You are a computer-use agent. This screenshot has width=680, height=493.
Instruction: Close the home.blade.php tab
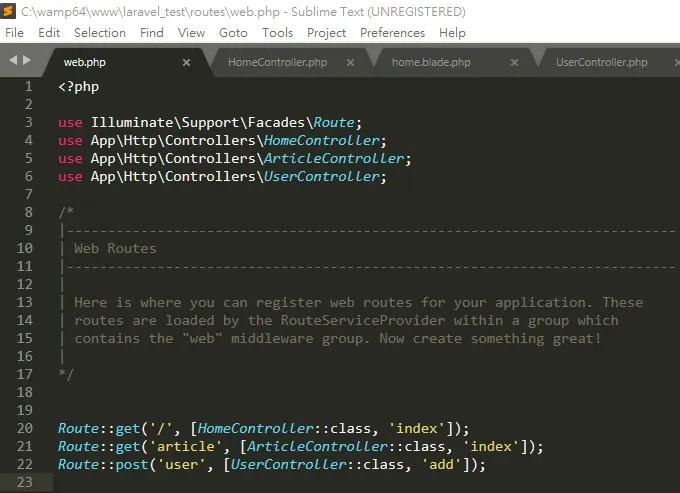pos(514,62)
